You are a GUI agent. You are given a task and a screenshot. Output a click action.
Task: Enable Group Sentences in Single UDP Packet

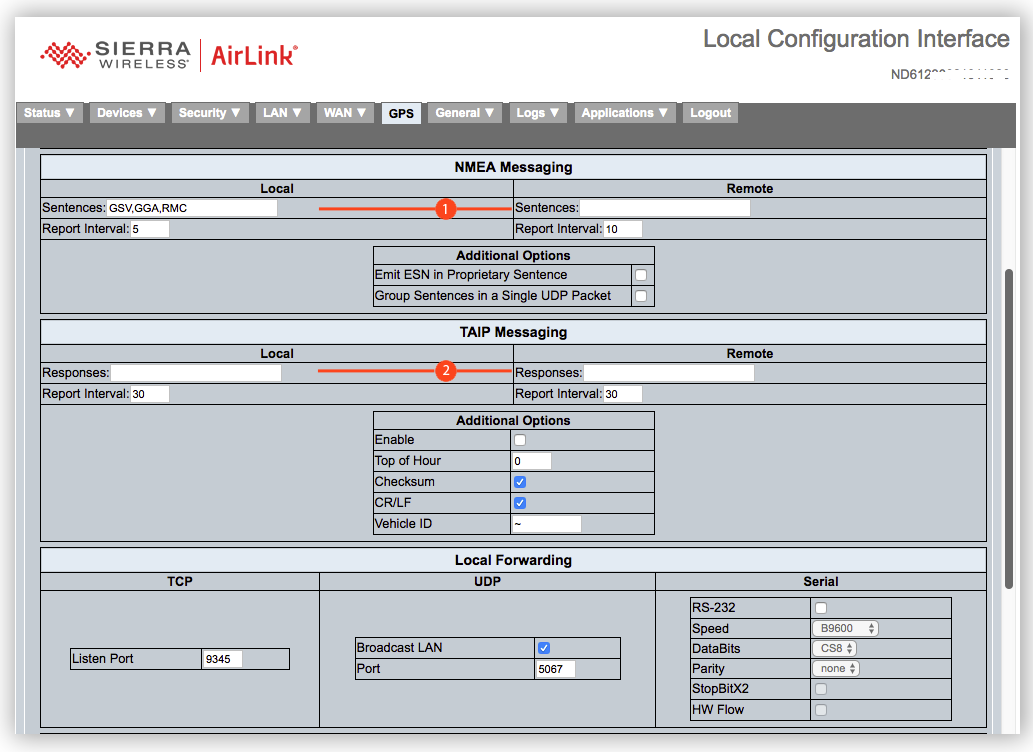pos(641,296)
